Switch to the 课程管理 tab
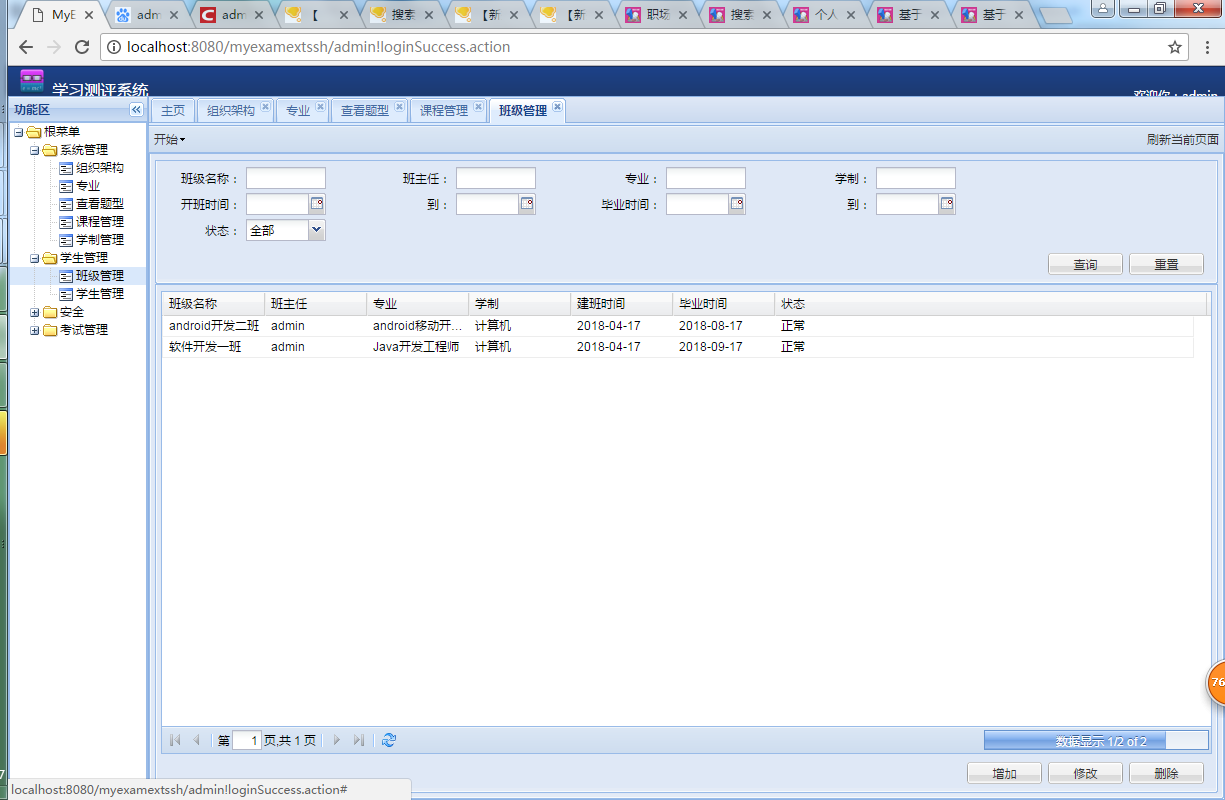 (x=444, y=111)
